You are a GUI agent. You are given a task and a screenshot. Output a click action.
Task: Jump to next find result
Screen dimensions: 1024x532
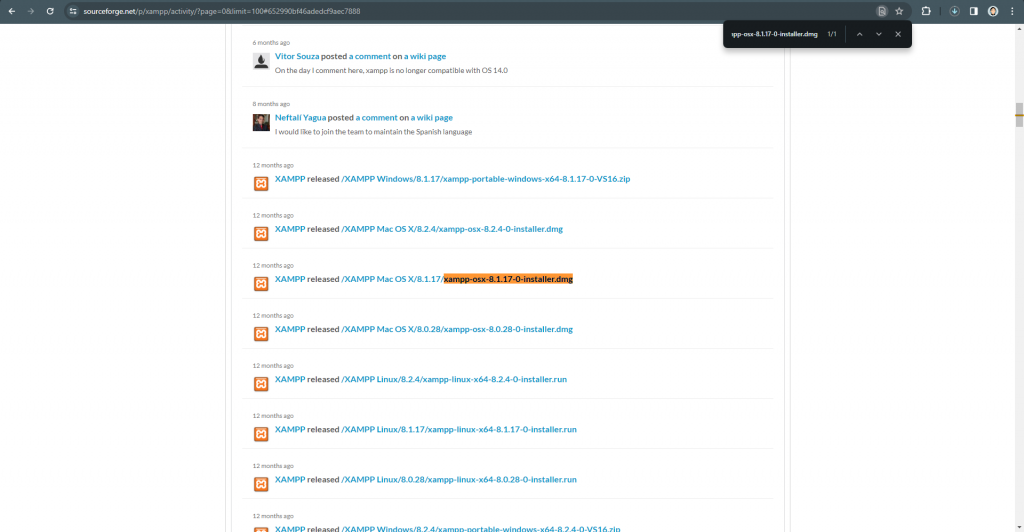pyautogui.click(x=879, y=34)
